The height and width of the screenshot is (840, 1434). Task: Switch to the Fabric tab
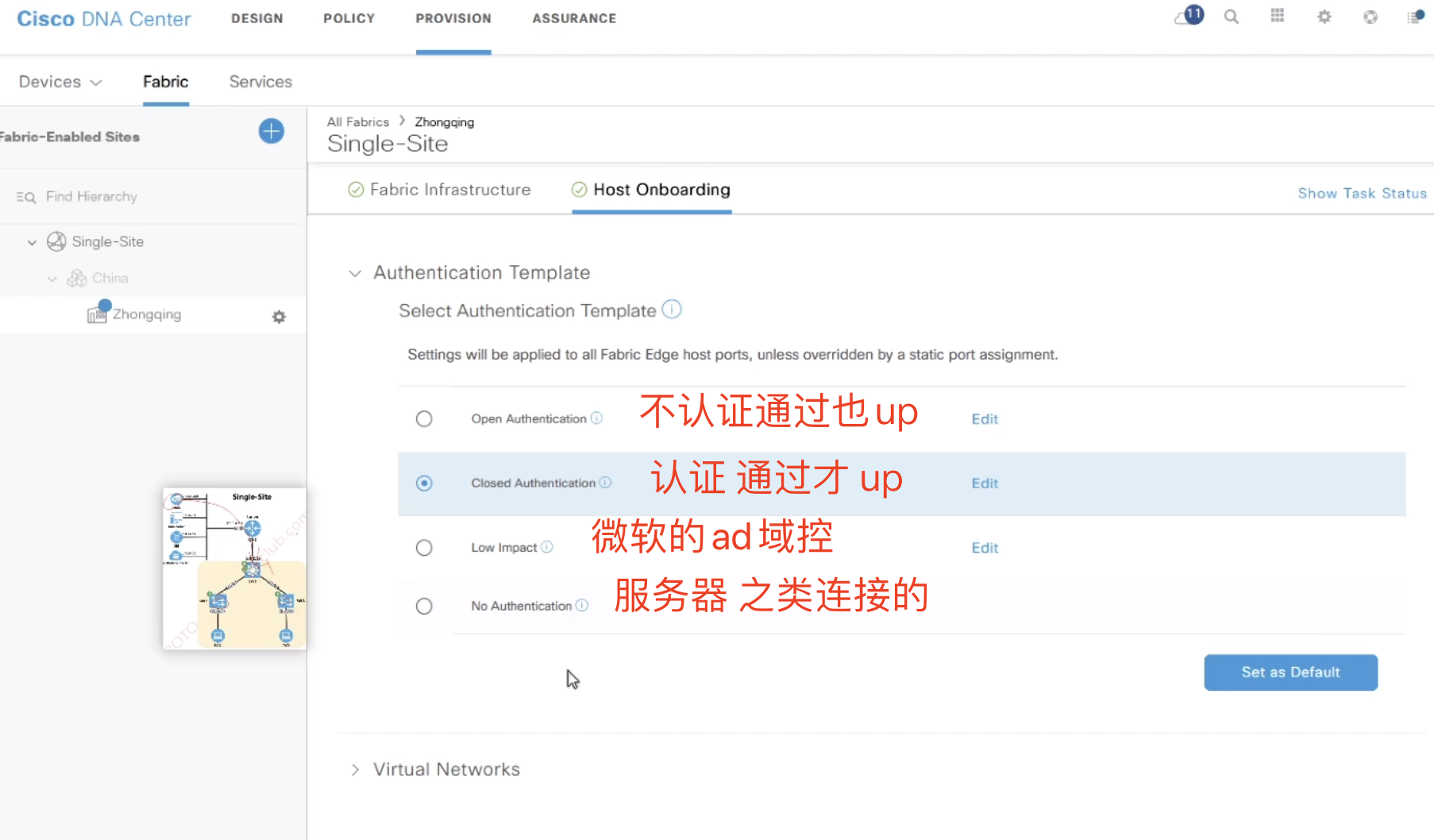pyautogui.click(x=165, y=82)
